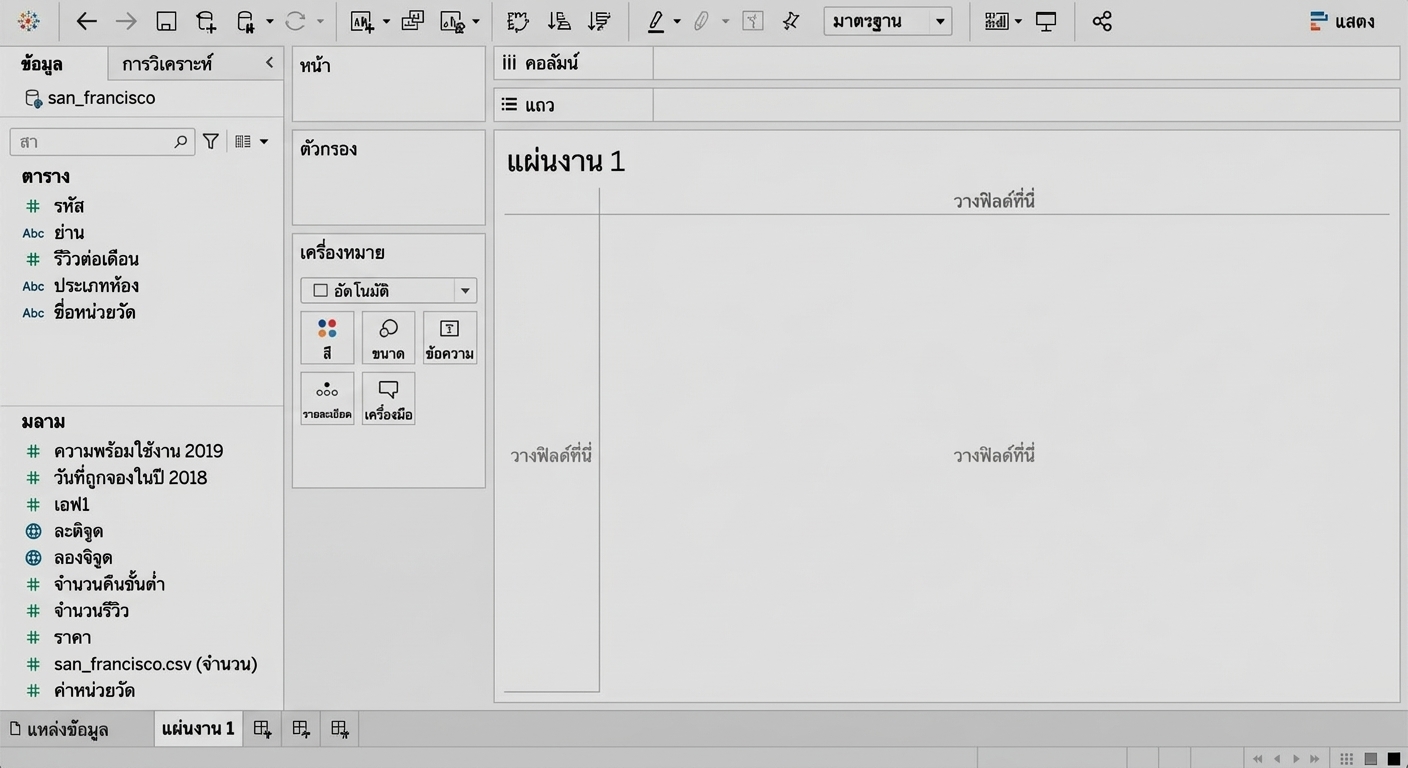
Task: Open the pause auto updates dropdown arrow
Action: pos(270,21)
